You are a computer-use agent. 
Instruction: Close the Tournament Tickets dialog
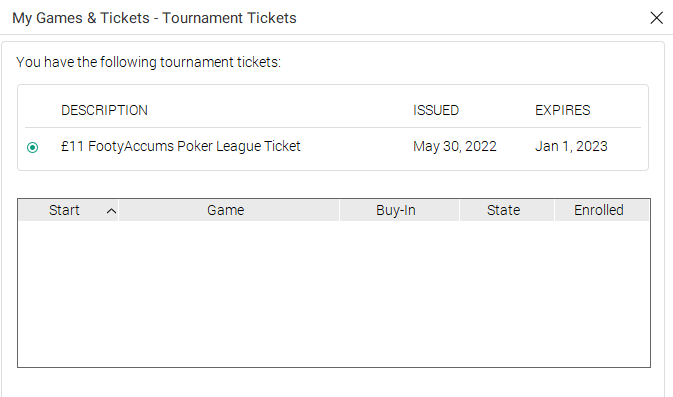click(656, 18)
